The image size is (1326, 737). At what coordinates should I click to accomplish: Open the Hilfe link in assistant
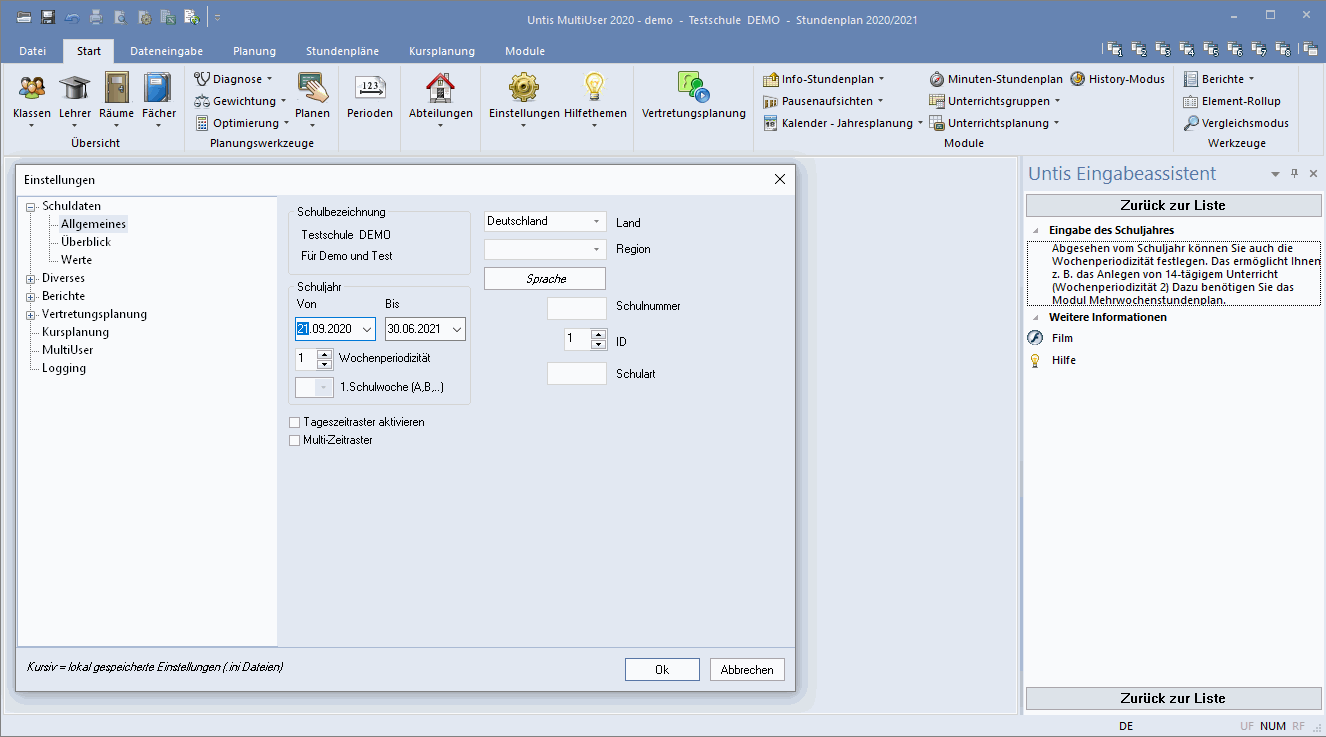pos(1064,360)
